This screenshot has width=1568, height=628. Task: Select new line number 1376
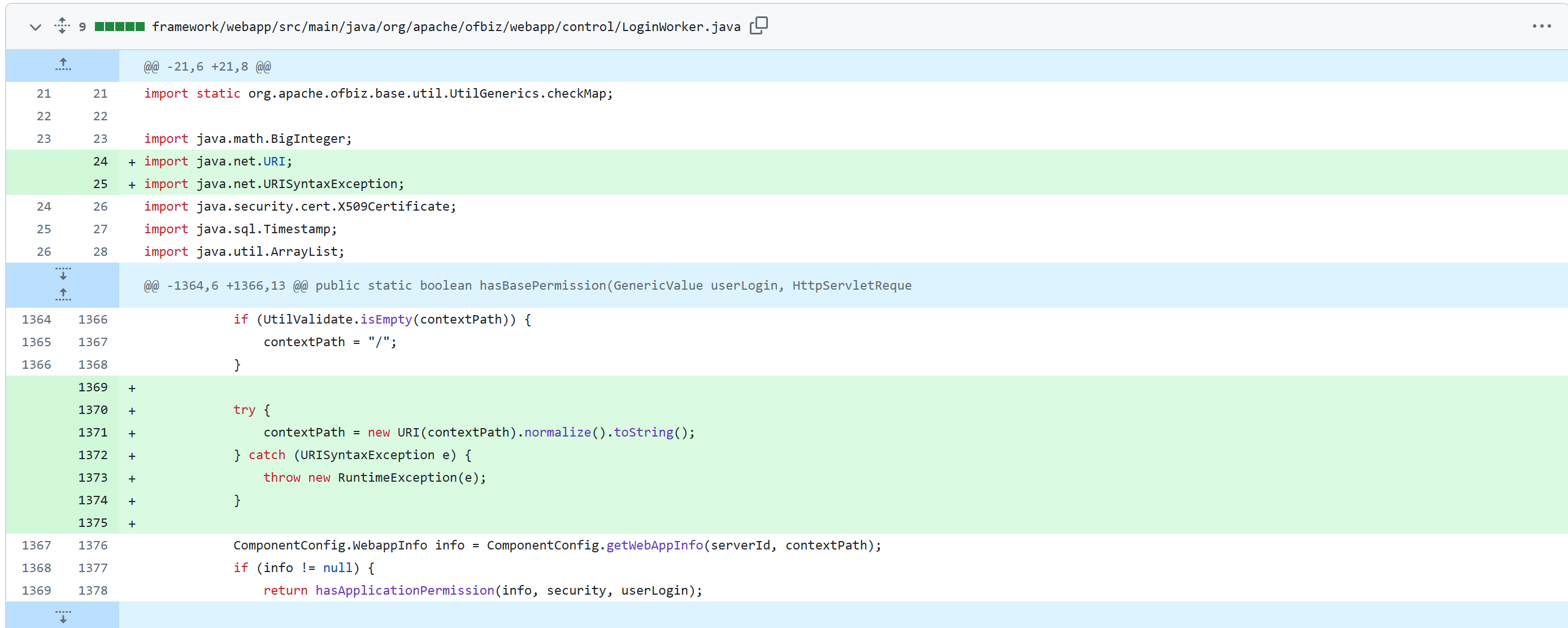pyautogui.click(x=93, y=545)
